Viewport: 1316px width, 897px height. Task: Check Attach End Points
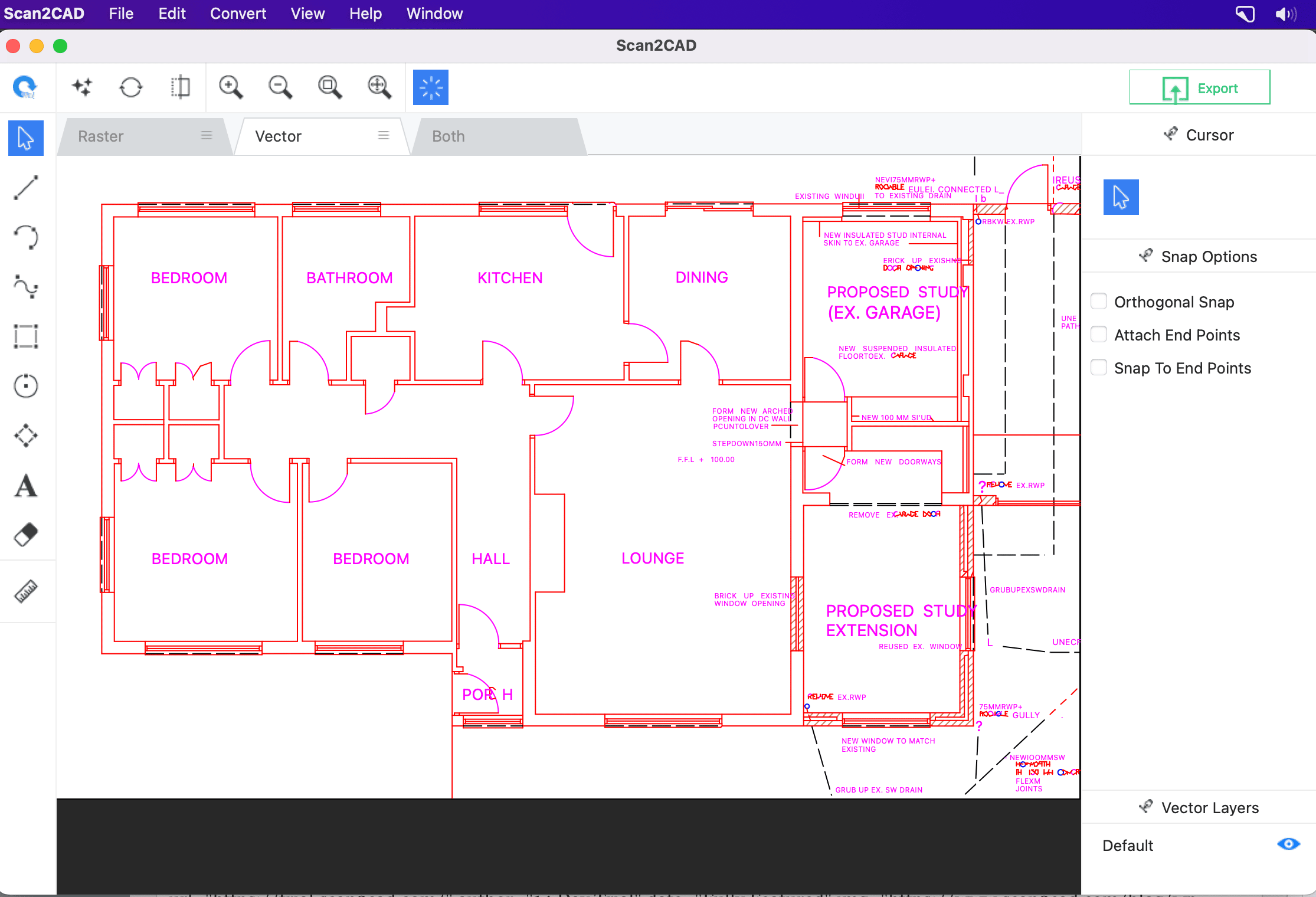pyautogui.click(x=1099, y=334)
